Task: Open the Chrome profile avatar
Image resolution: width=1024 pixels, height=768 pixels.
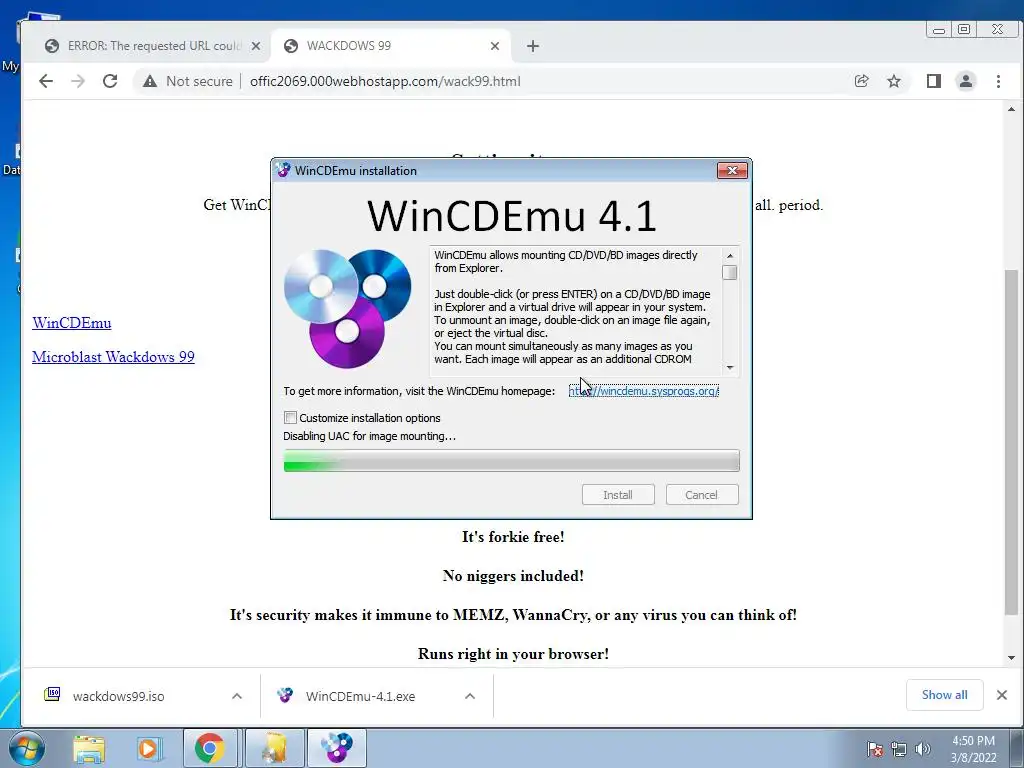Action: [966, 81]
